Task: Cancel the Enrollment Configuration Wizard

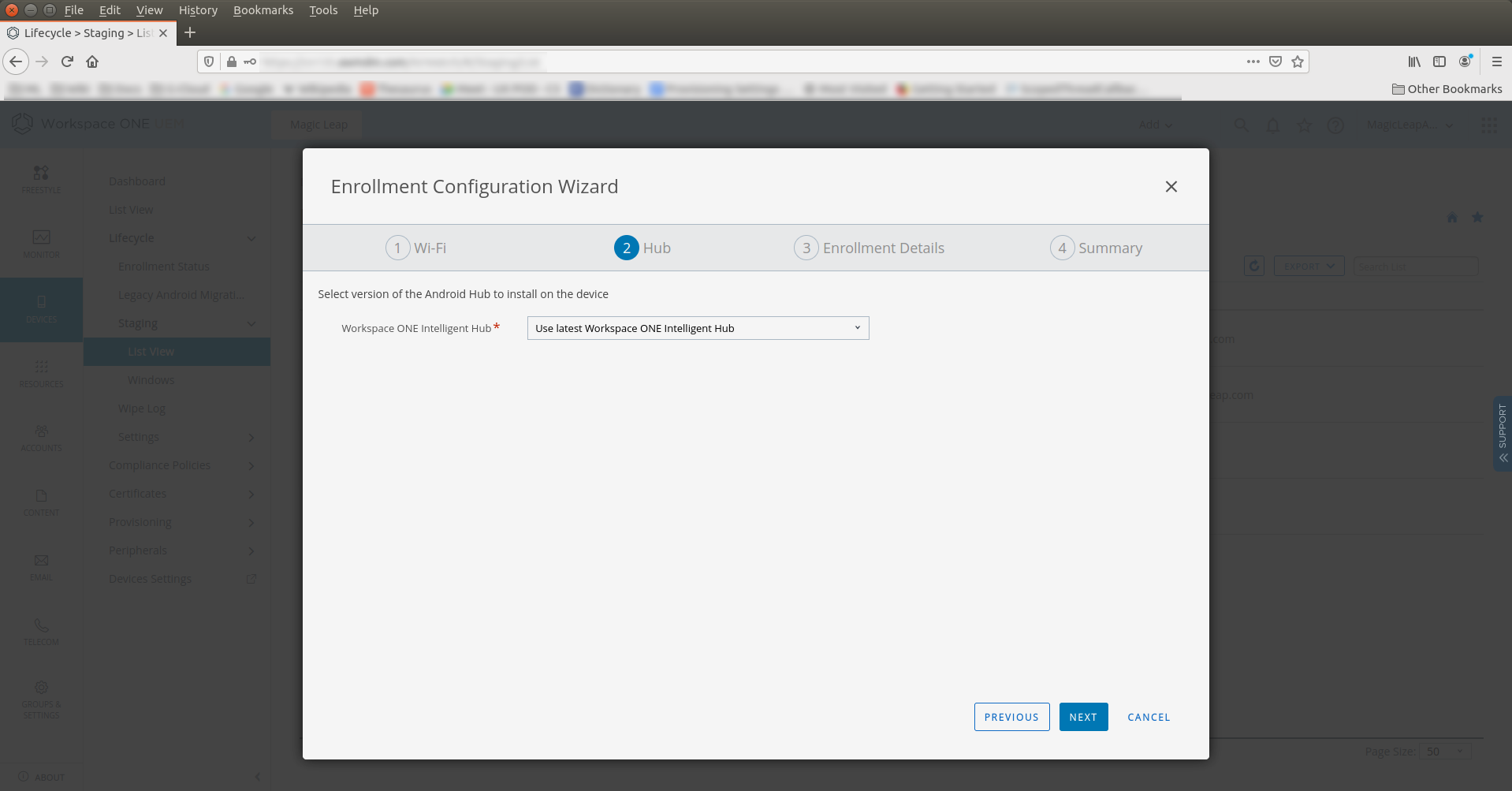Action: click(x=1149, y=717)
